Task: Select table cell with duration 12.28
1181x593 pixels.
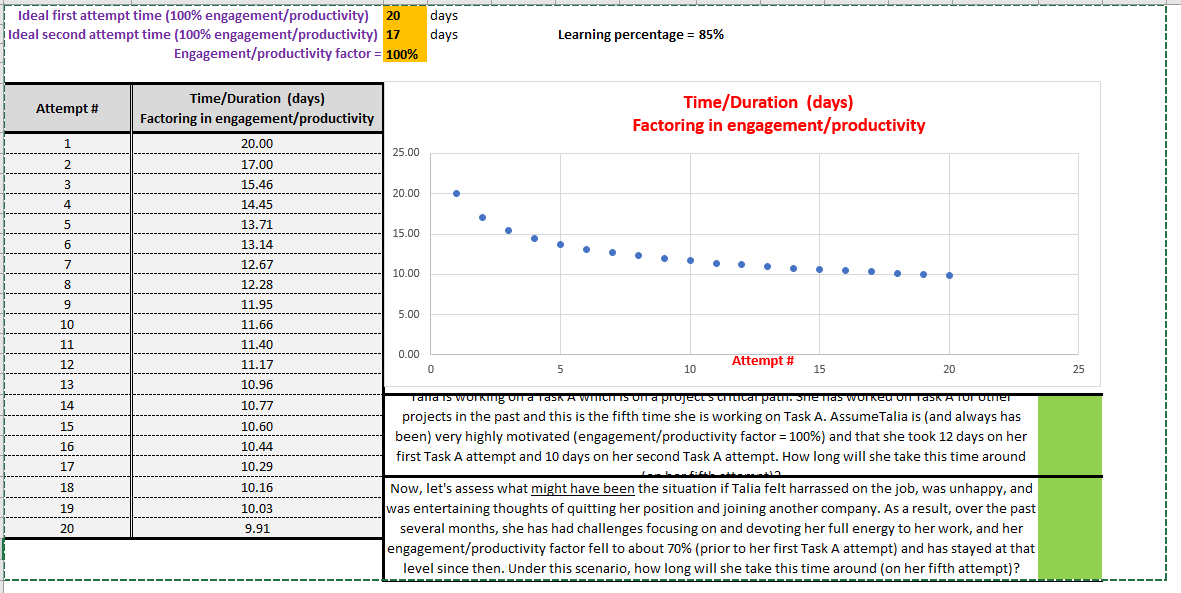Action: [257, 284]
